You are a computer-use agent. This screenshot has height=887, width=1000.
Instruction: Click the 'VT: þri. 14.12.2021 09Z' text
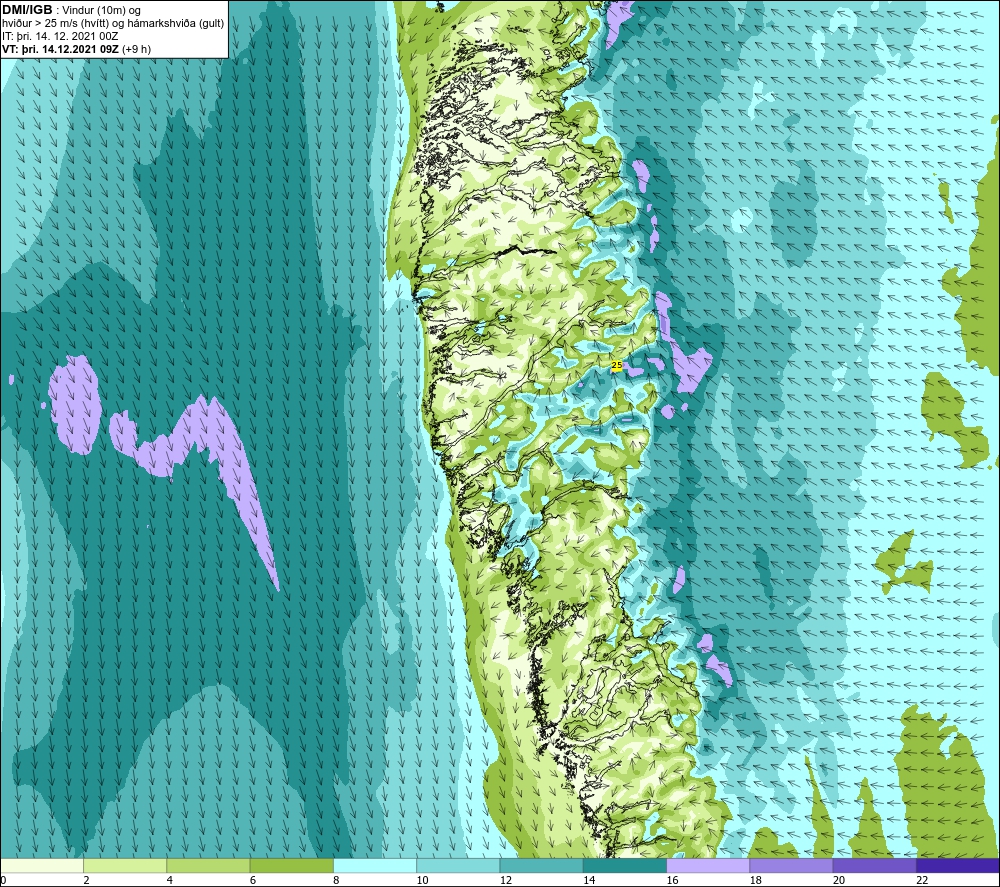coord(60,49)
